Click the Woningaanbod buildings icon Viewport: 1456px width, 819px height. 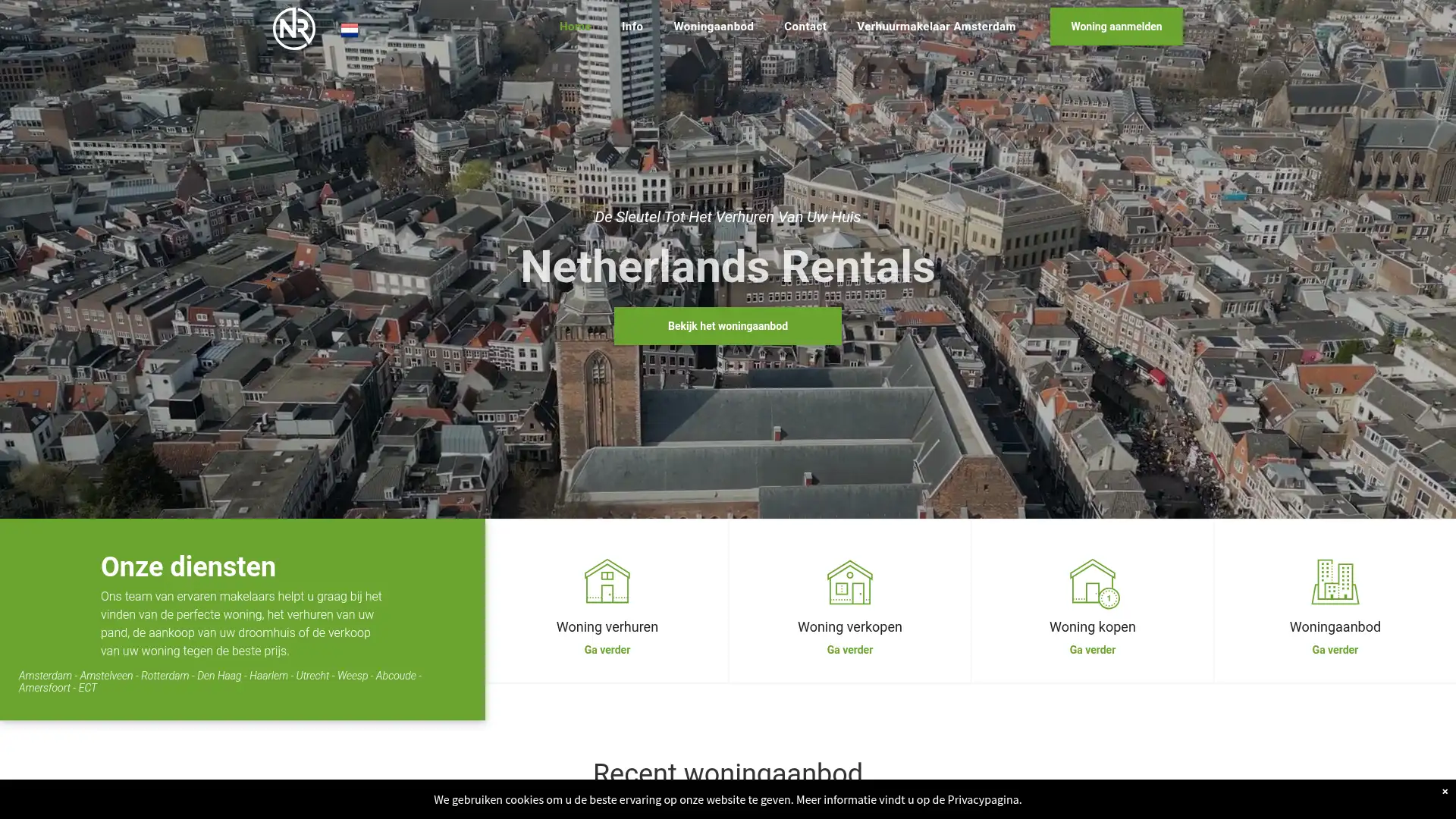pyautogui.click(x=1335, y=581)
